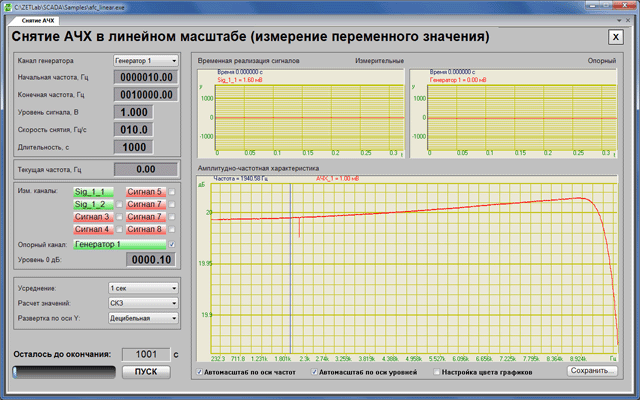Click the Уровень сигнала field 1.000
Screen dimensions: 640x400
133,112
